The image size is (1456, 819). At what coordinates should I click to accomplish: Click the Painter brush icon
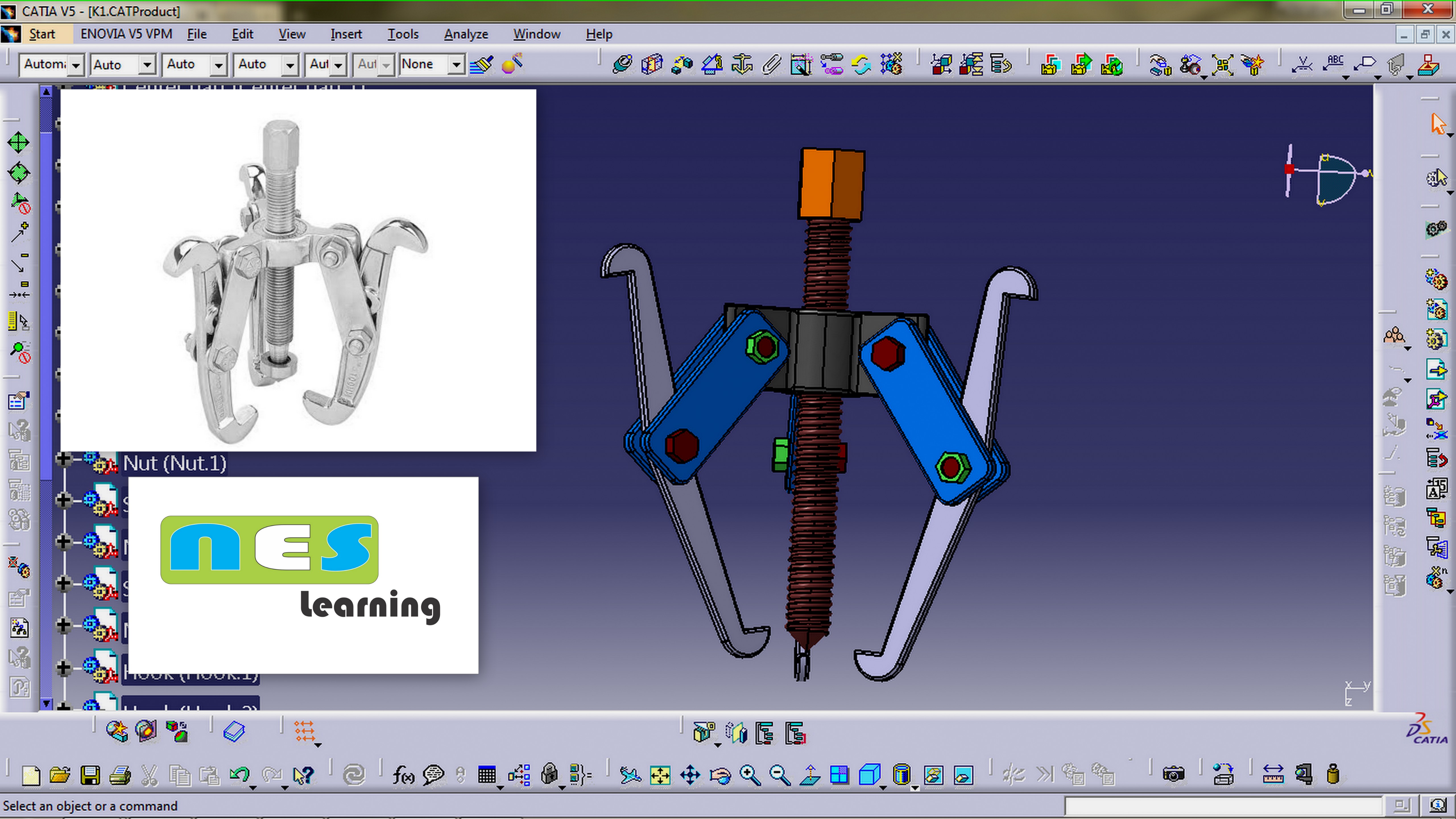point(481,65)
